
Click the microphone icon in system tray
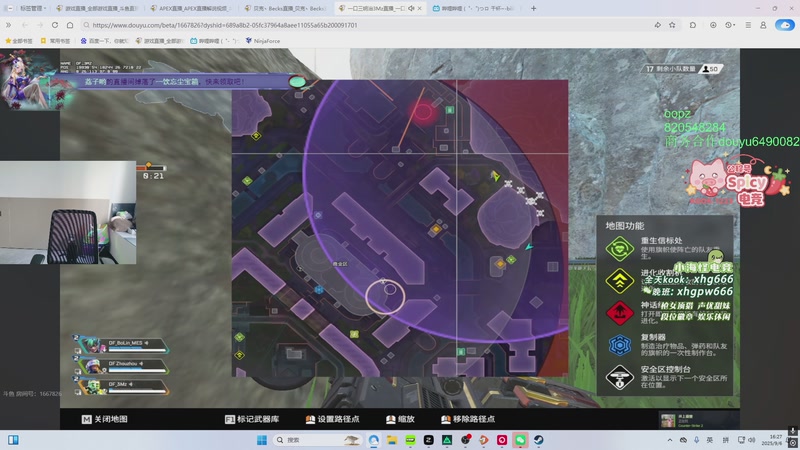pos(696,440)
